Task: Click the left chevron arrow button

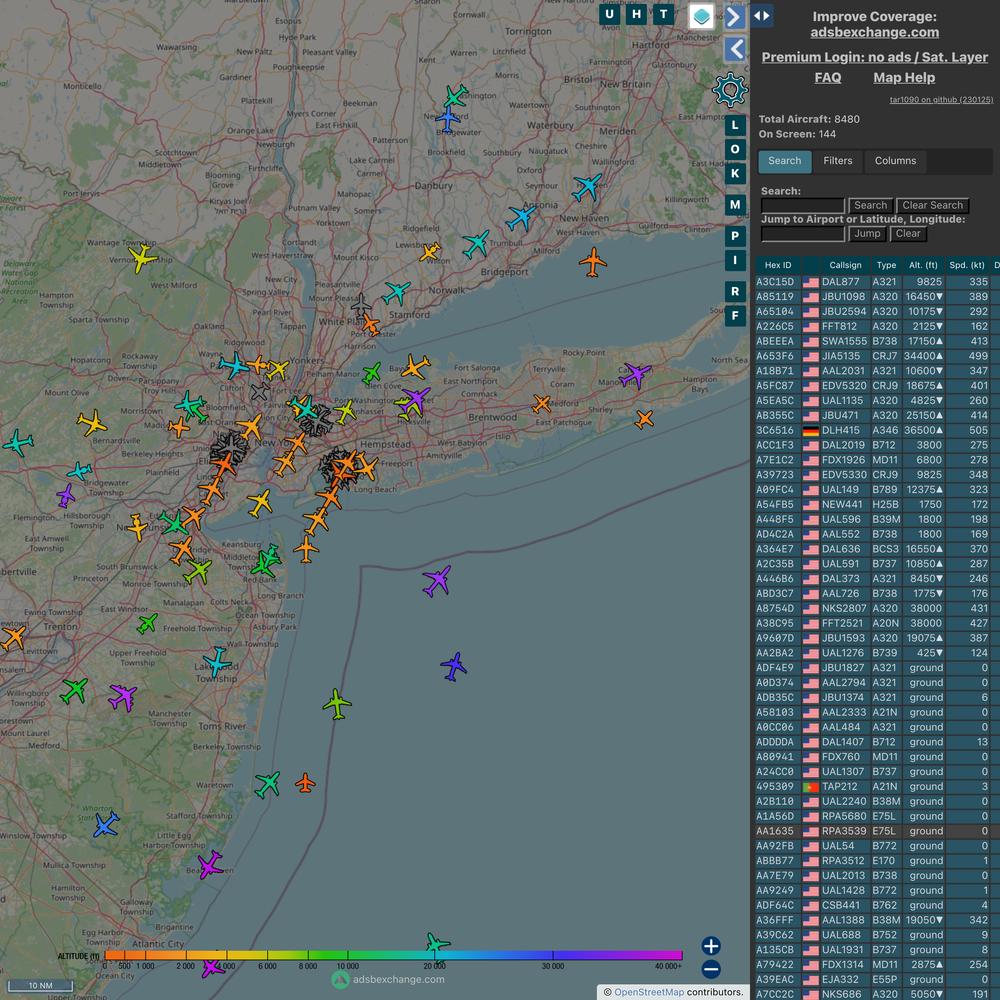Action: coord(735,49)
